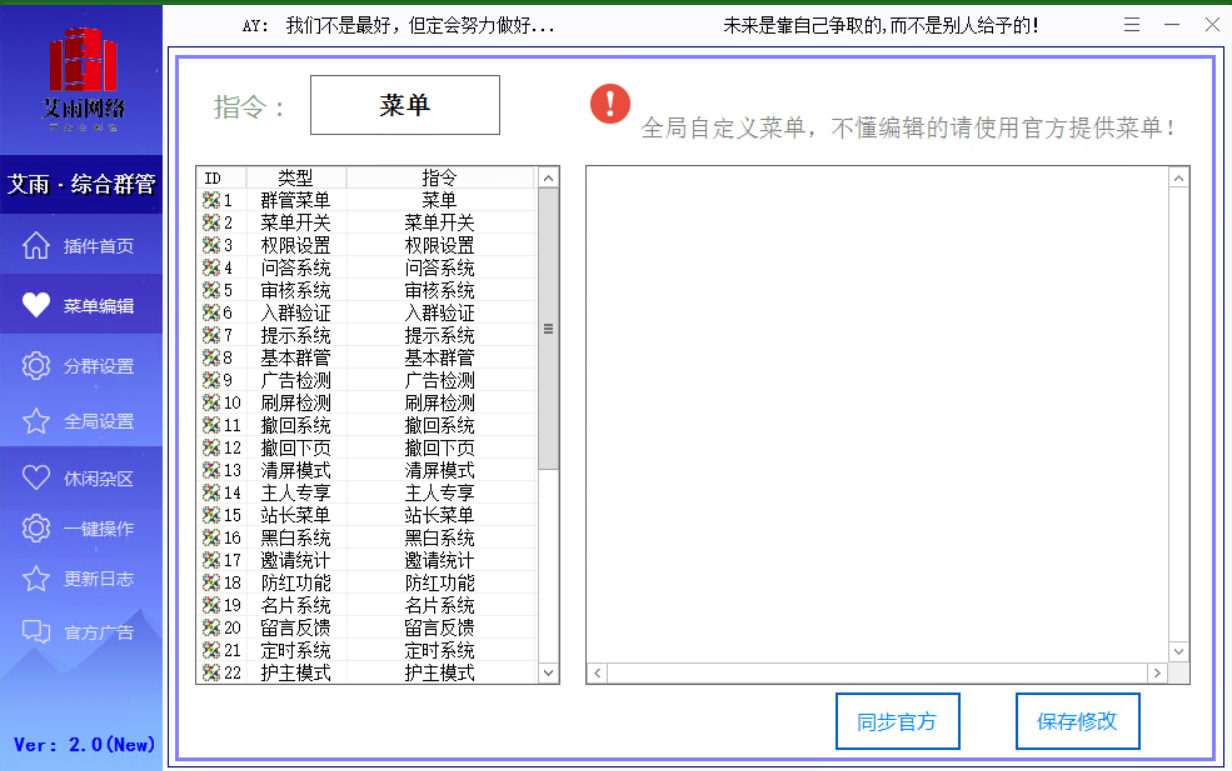Click the house icon for 插件首页
This screenshot has width=1232, height=771.
[36, 246]
